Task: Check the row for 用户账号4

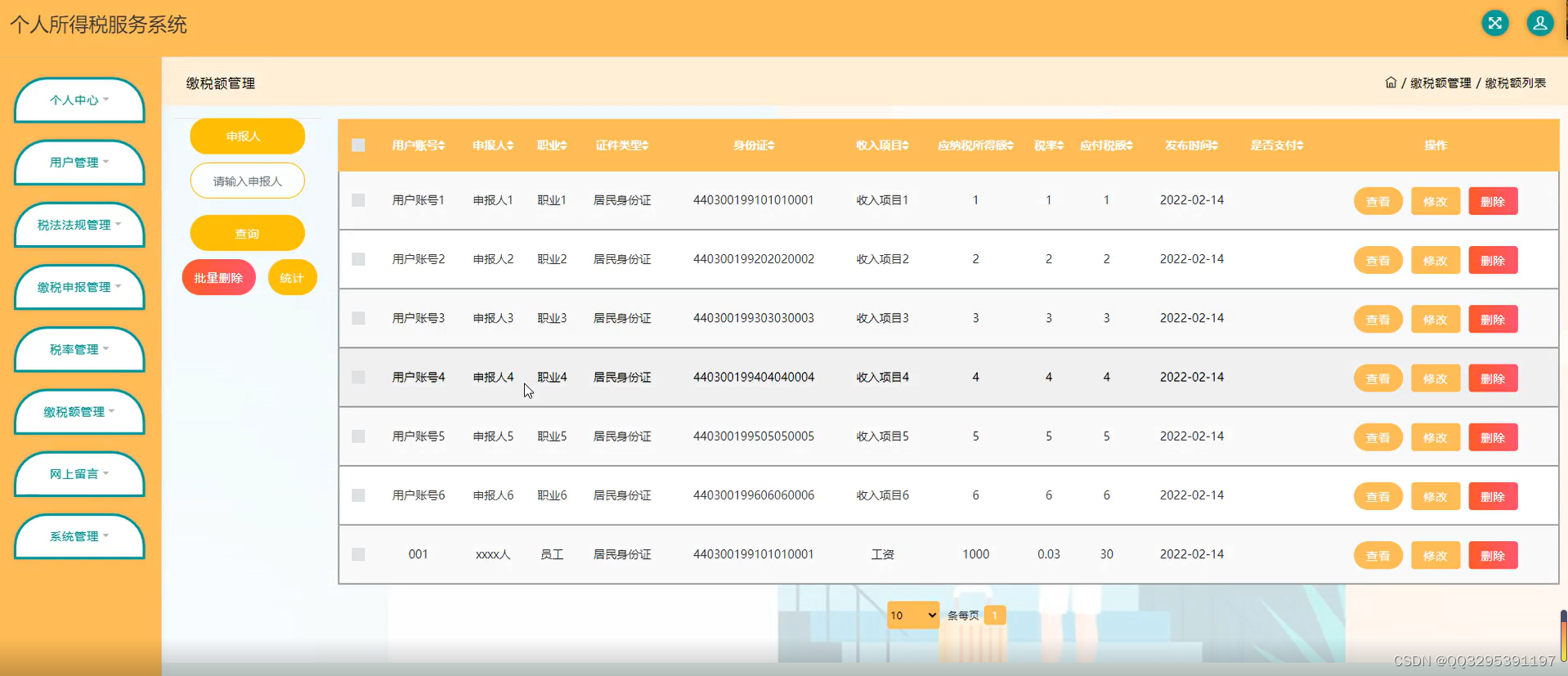Action: [x=358, y=377]
